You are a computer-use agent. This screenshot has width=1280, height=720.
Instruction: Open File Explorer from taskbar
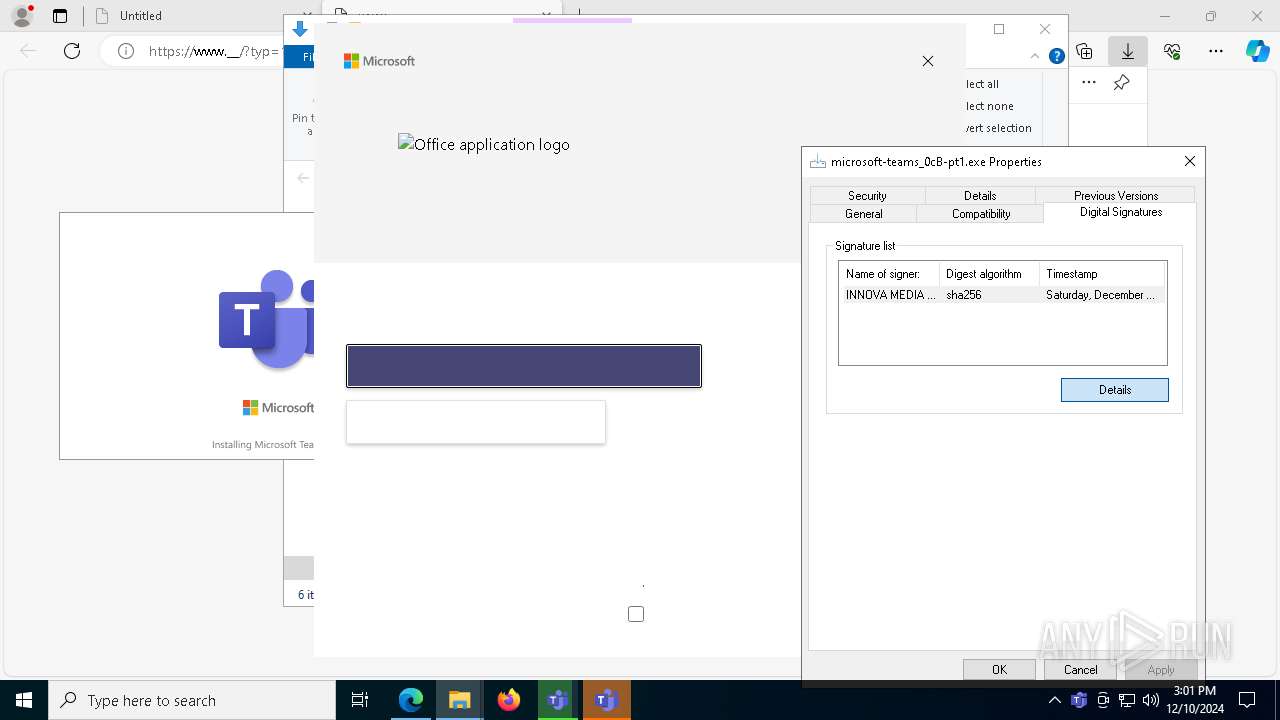pos(459,700)
